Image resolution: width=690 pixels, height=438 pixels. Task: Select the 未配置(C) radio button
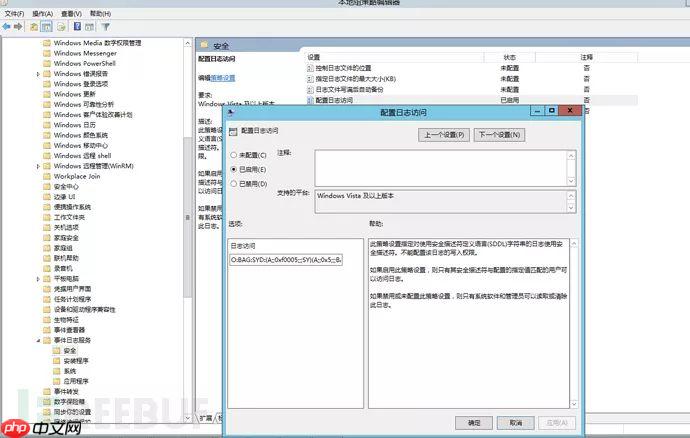click(234, 155)
